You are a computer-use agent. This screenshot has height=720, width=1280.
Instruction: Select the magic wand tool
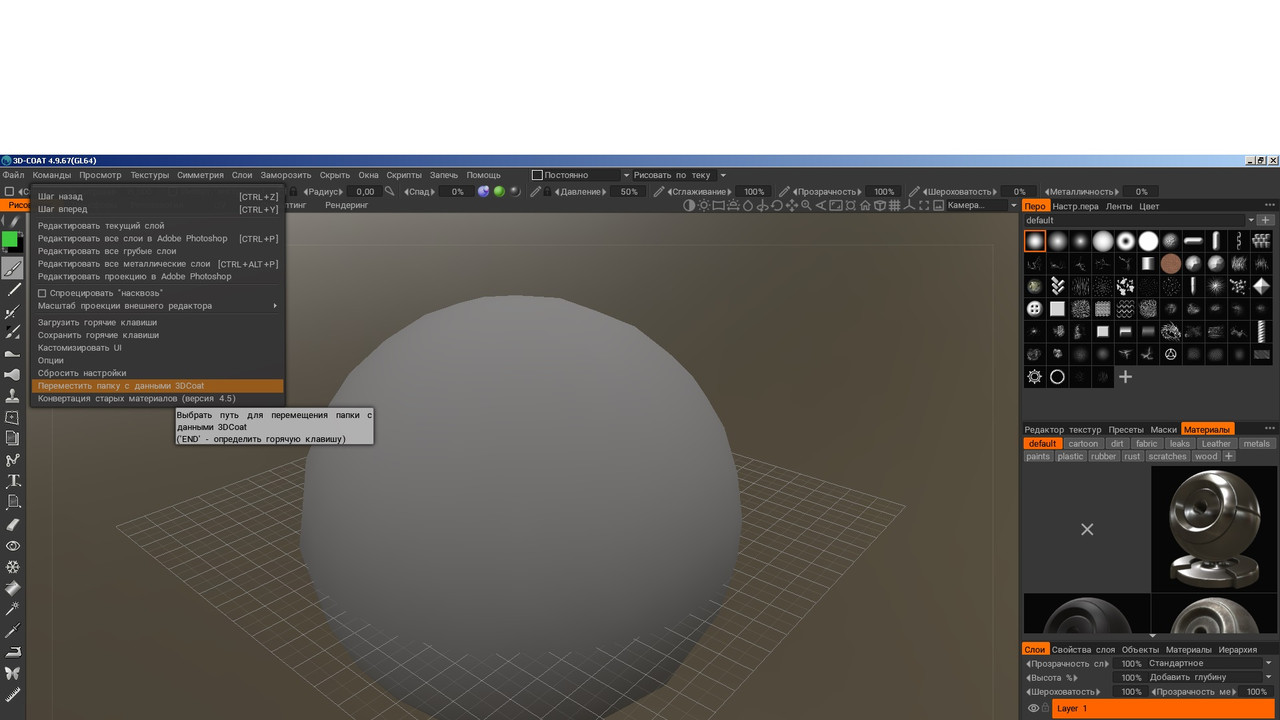(13, 609)
